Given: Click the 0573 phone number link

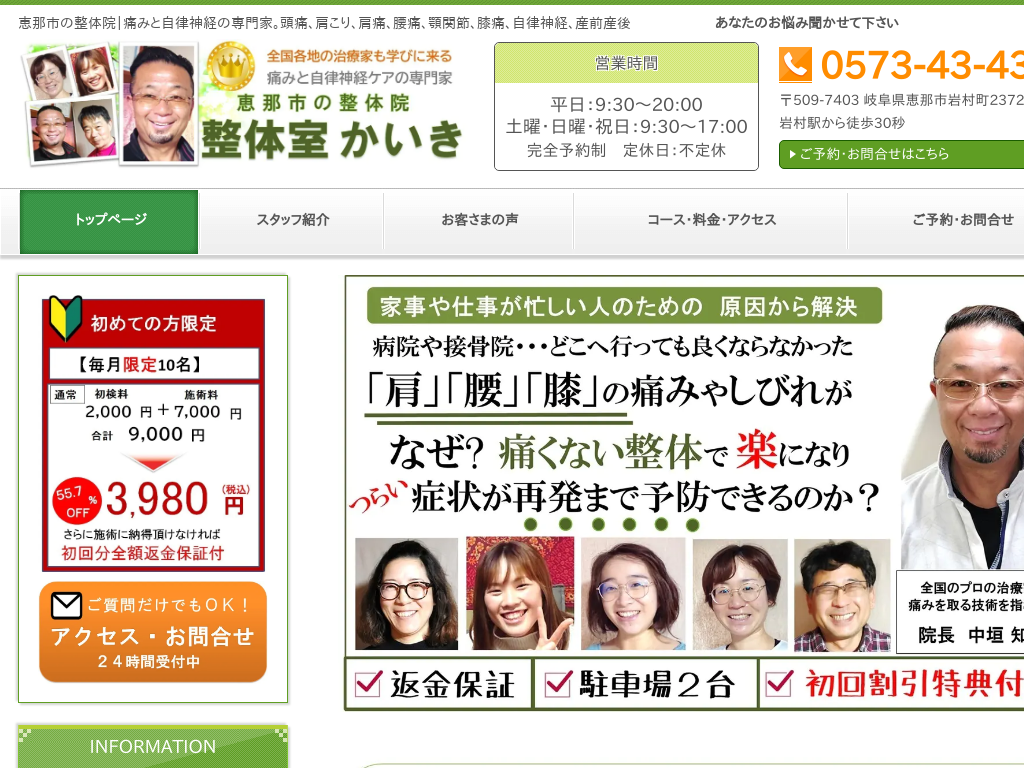Looking at the screenshot, I should click(920, 66).
